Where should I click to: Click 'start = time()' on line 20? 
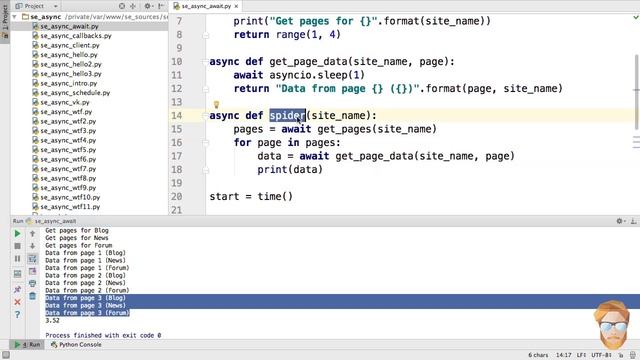[251, 196]
